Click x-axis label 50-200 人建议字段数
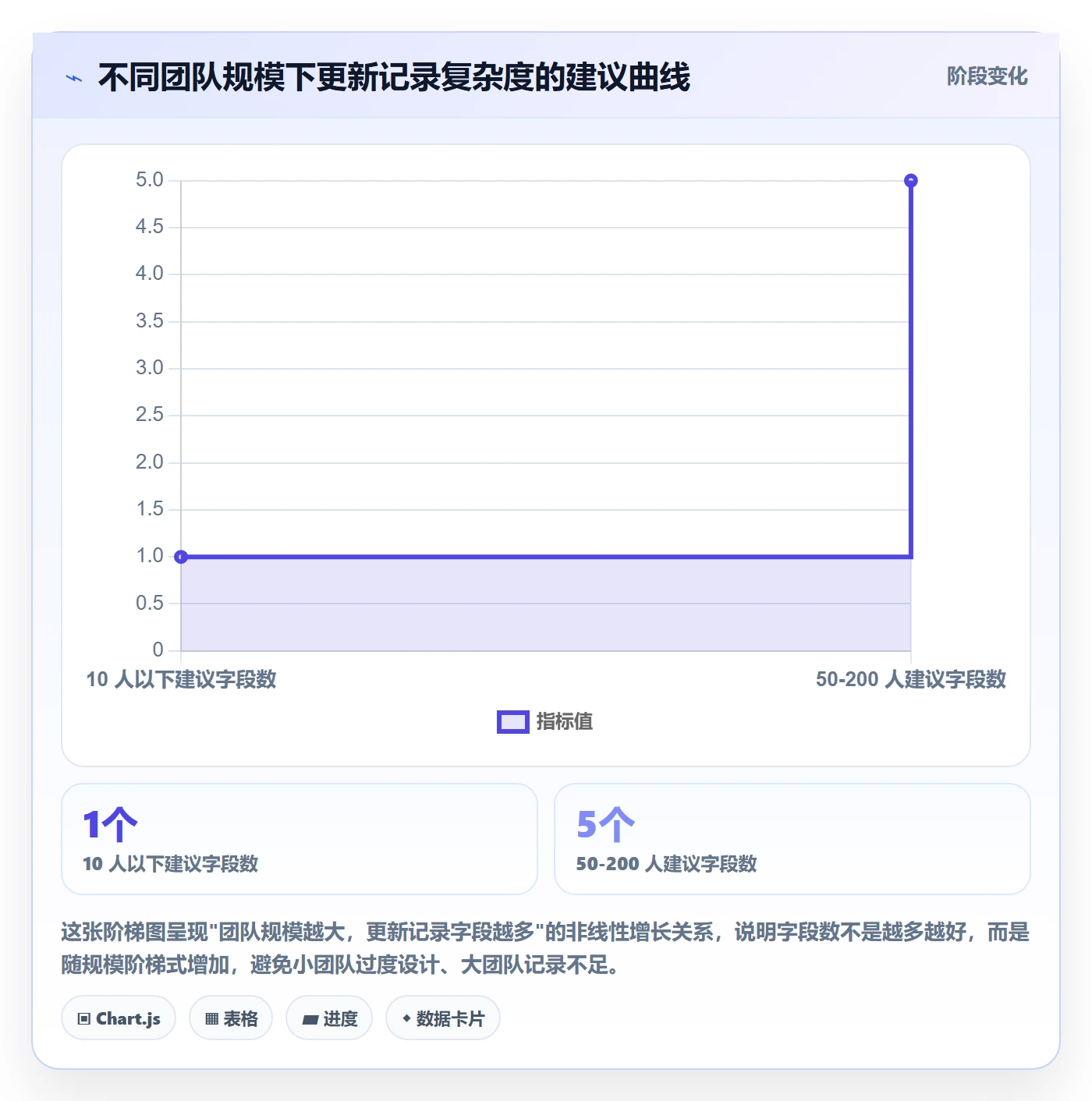Screen dimensions: 1092x1101 [911, 679]
